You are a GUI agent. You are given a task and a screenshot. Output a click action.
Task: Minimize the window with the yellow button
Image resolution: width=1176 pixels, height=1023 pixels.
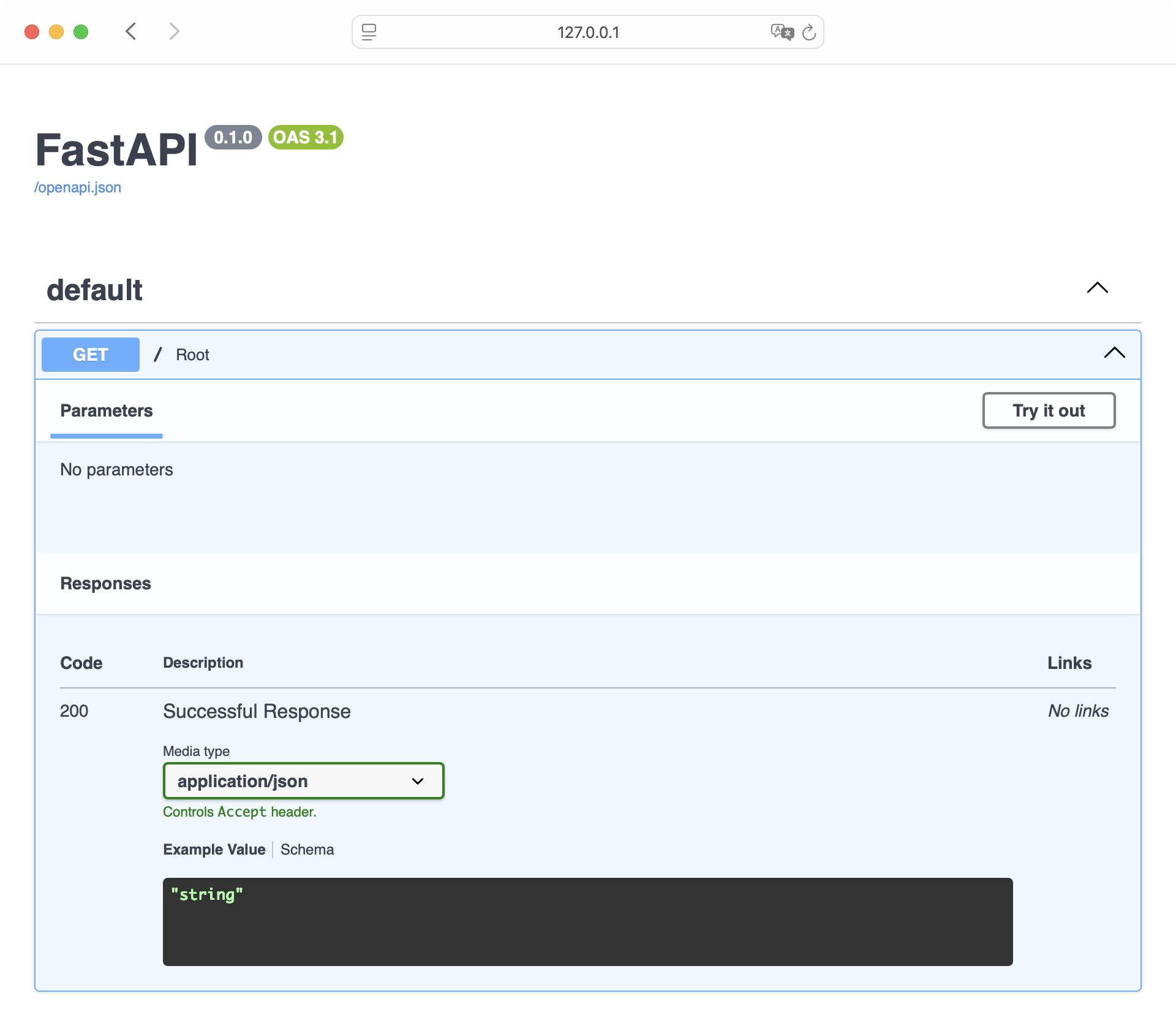click(x=56, y=32)
